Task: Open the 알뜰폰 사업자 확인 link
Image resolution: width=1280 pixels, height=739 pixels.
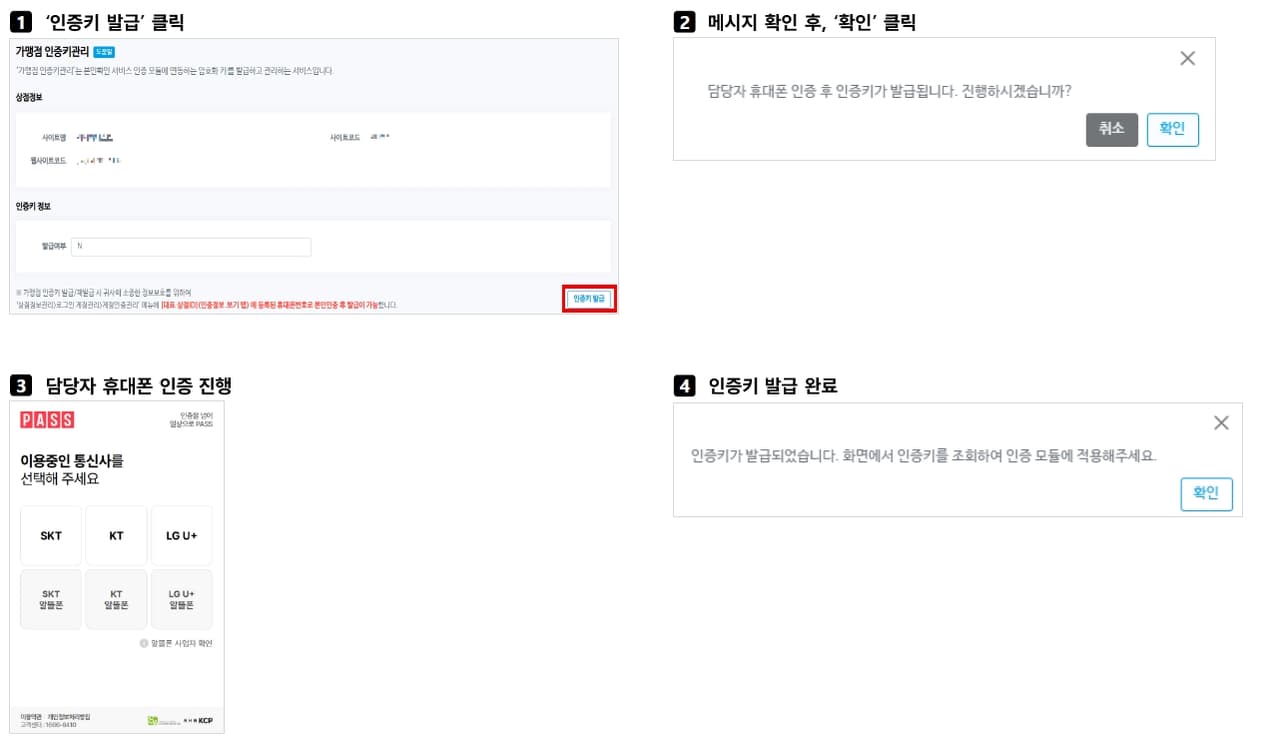Action: pos(181,643)
